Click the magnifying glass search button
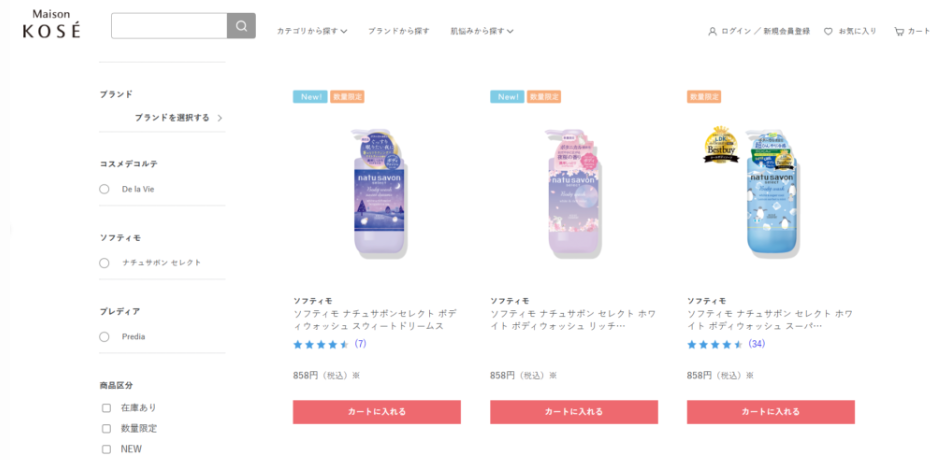 point(241,26)
